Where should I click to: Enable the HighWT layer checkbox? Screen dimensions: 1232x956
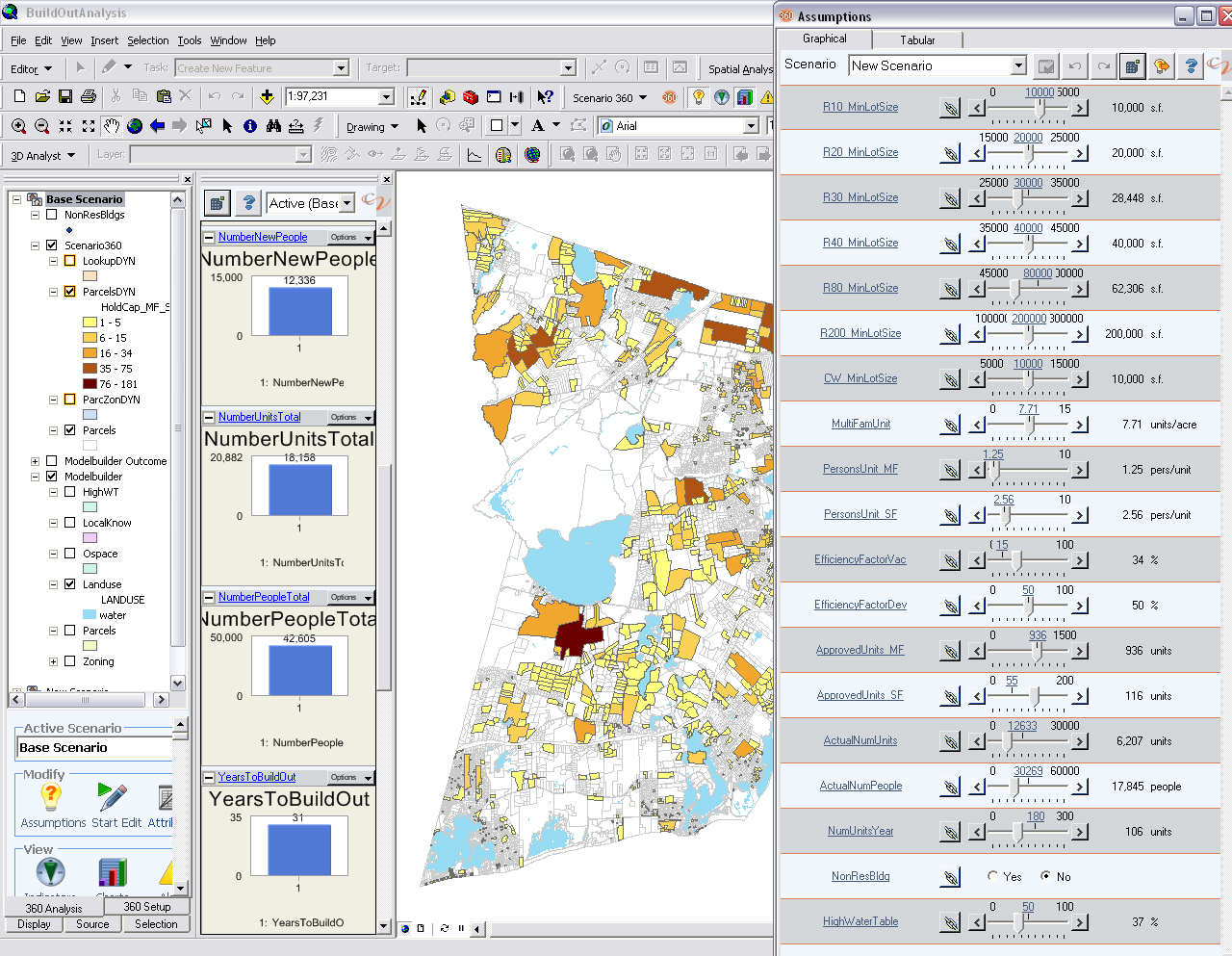point(69,492)
